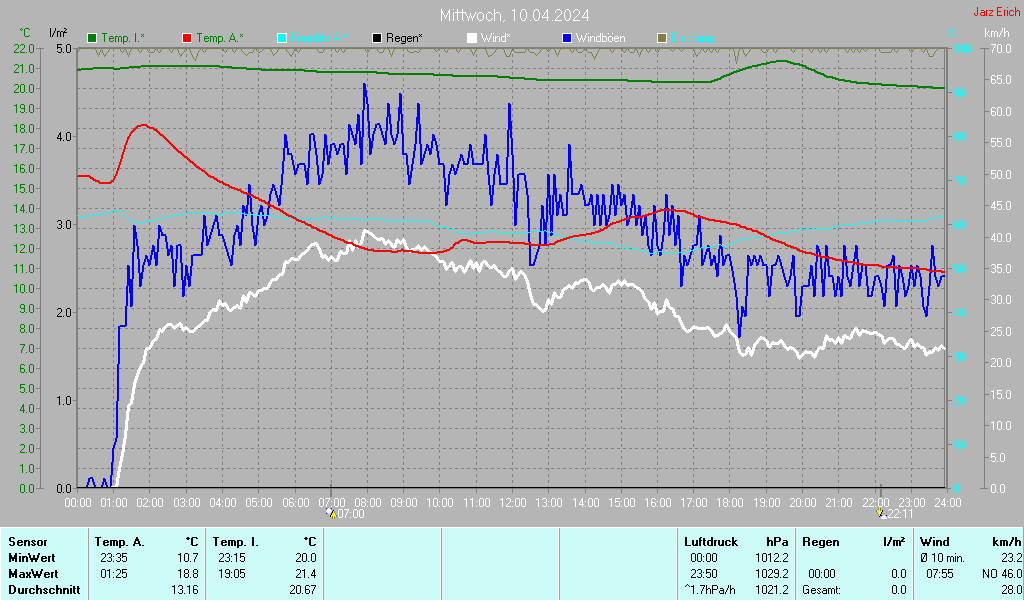Click the Windböen legend label
Viewport: 1024px width, 600px height.
pos(600,38)
